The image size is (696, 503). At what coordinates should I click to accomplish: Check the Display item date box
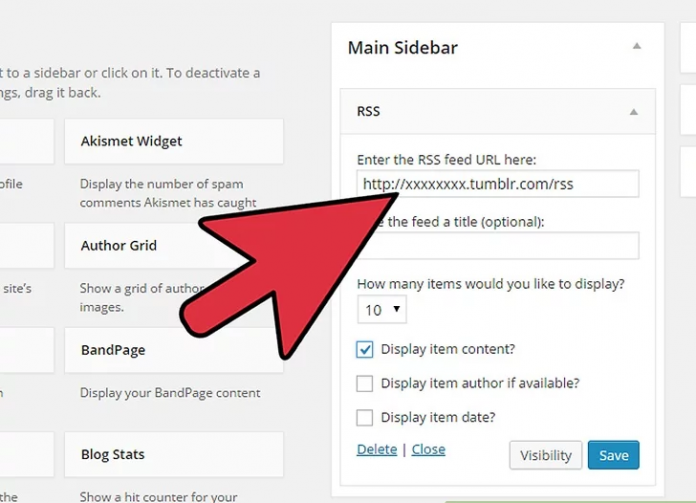point(365,417)
